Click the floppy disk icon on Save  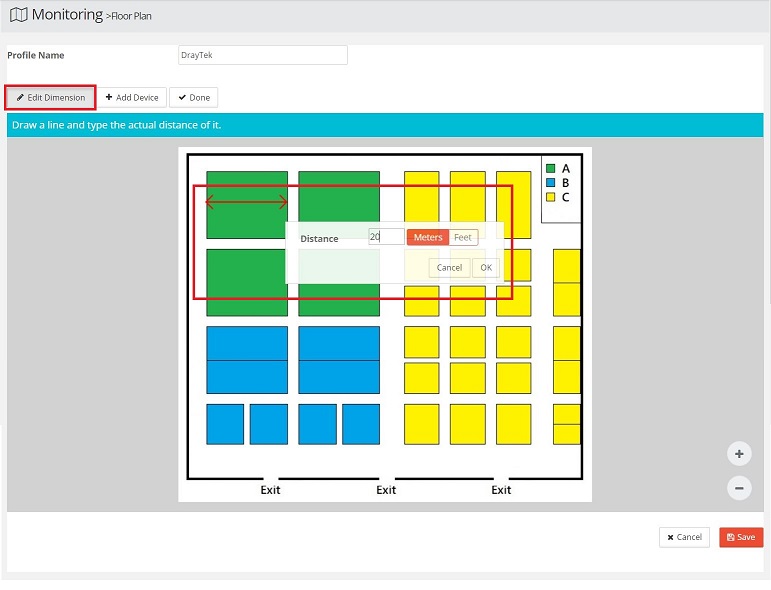731,537
